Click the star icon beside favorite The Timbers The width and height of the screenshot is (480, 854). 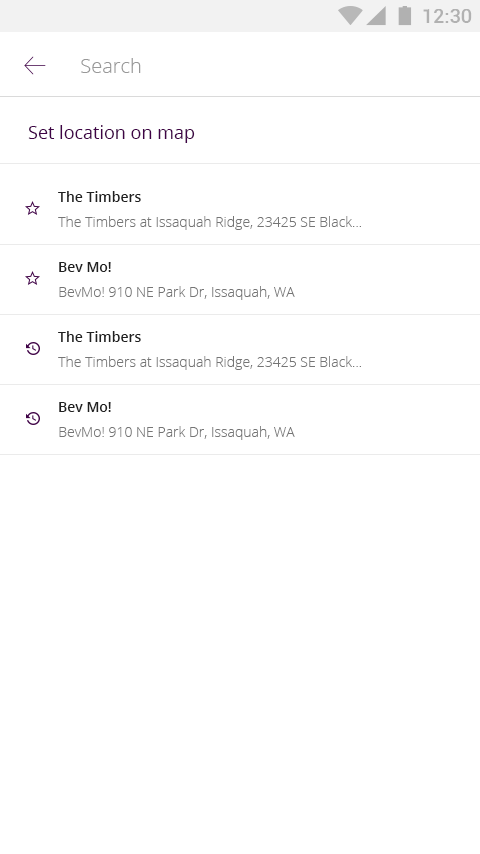pyautogui.click(x=33, y=209)
